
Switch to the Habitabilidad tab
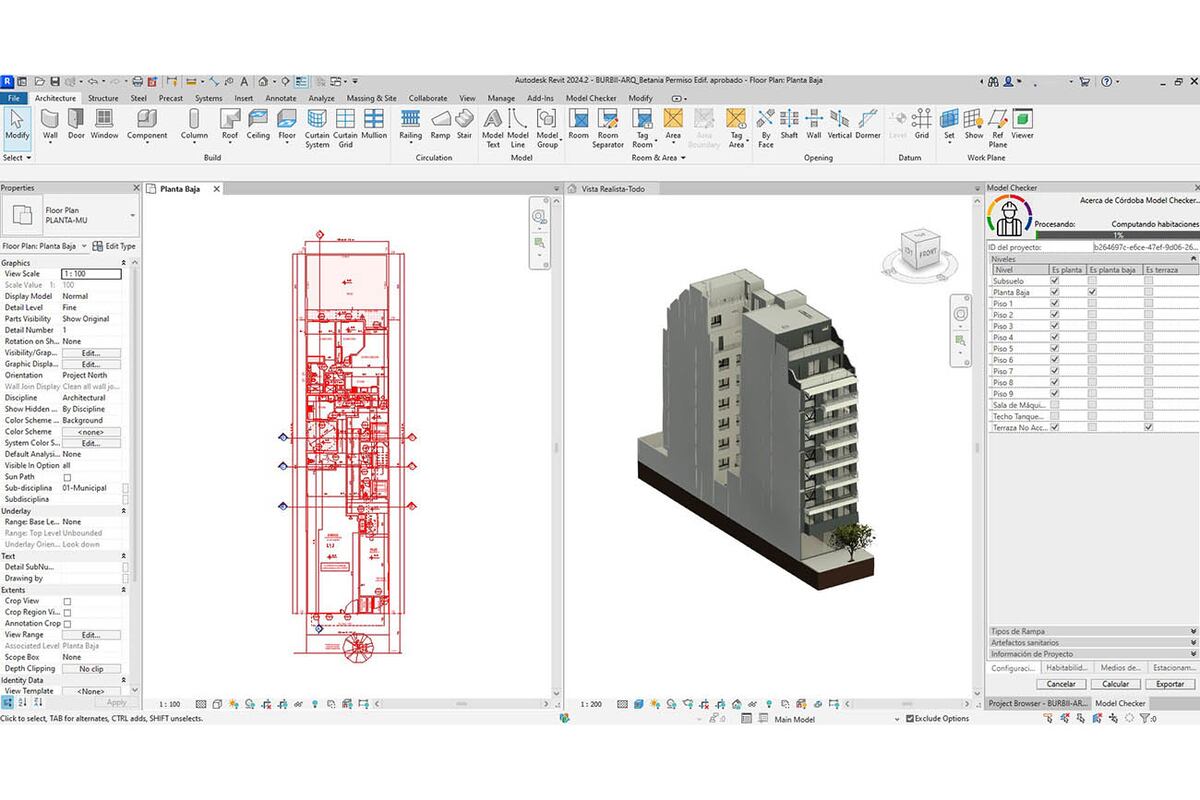[x=1066, y=667]
